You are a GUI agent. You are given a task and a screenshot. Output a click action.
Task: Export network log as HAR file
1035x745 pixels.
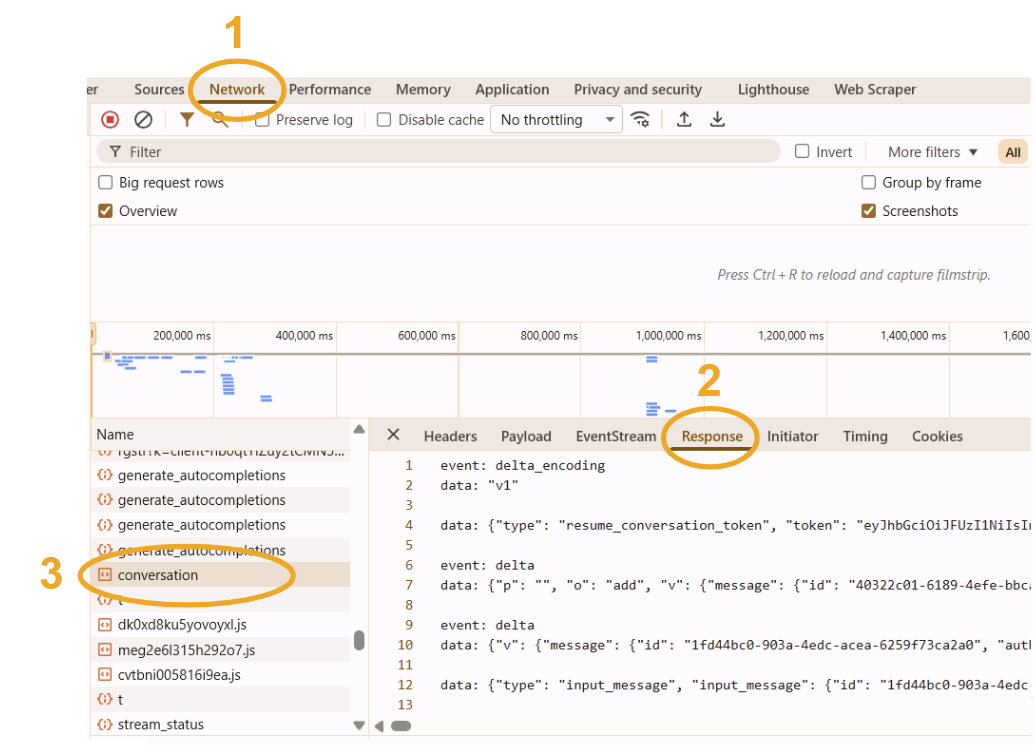click(x=717, y=119)
